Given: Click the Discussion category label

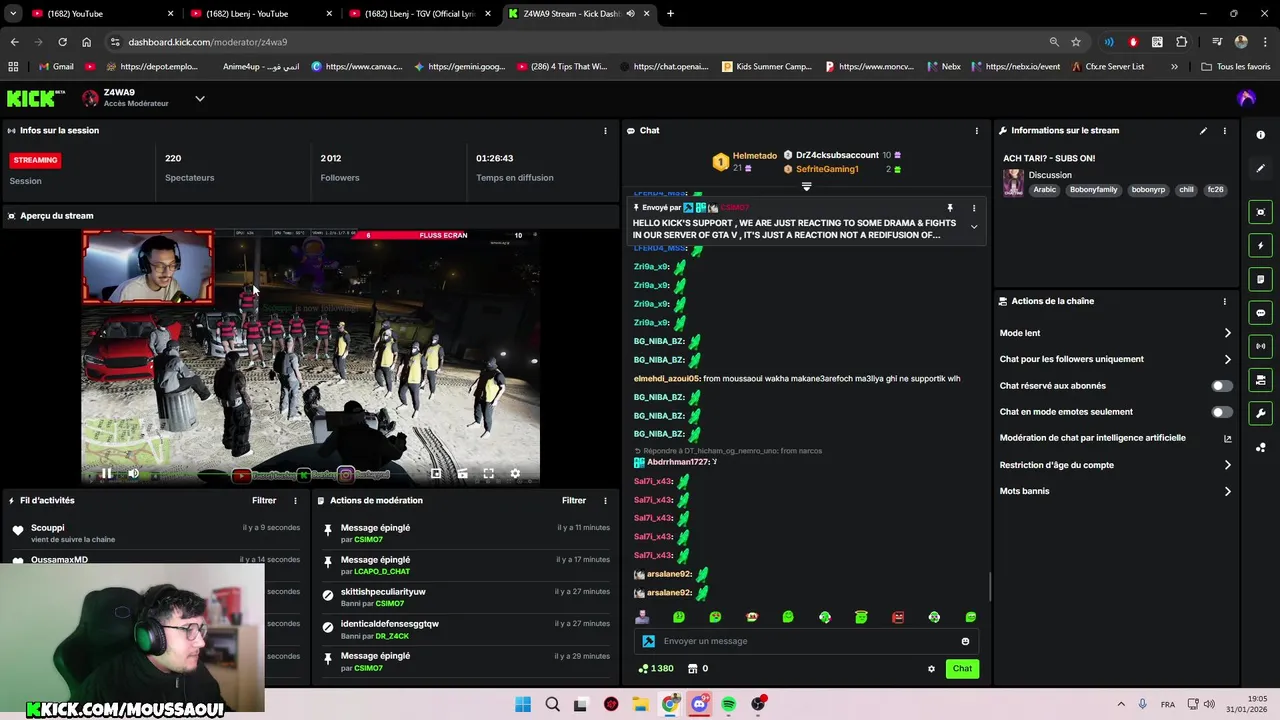Looking at the screenshot, I should click(x=1050, y=175).
